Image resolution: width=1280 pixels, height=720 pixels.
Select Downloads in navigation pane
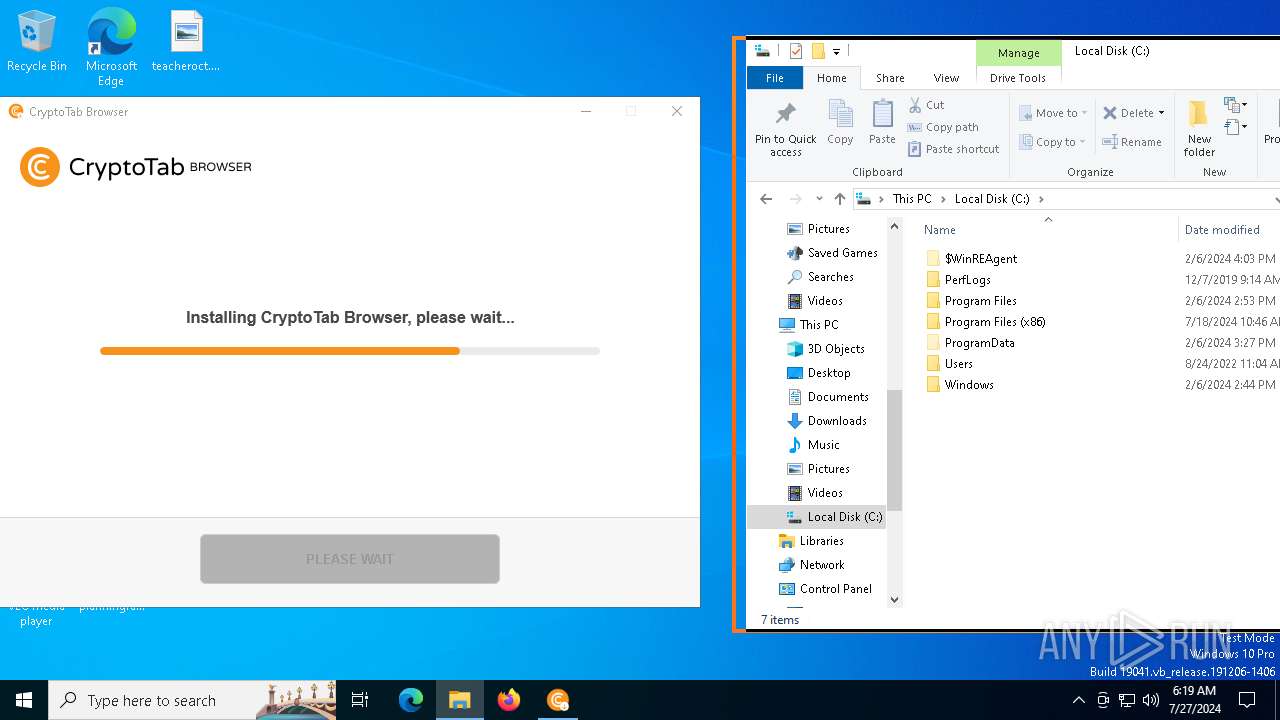836,421
